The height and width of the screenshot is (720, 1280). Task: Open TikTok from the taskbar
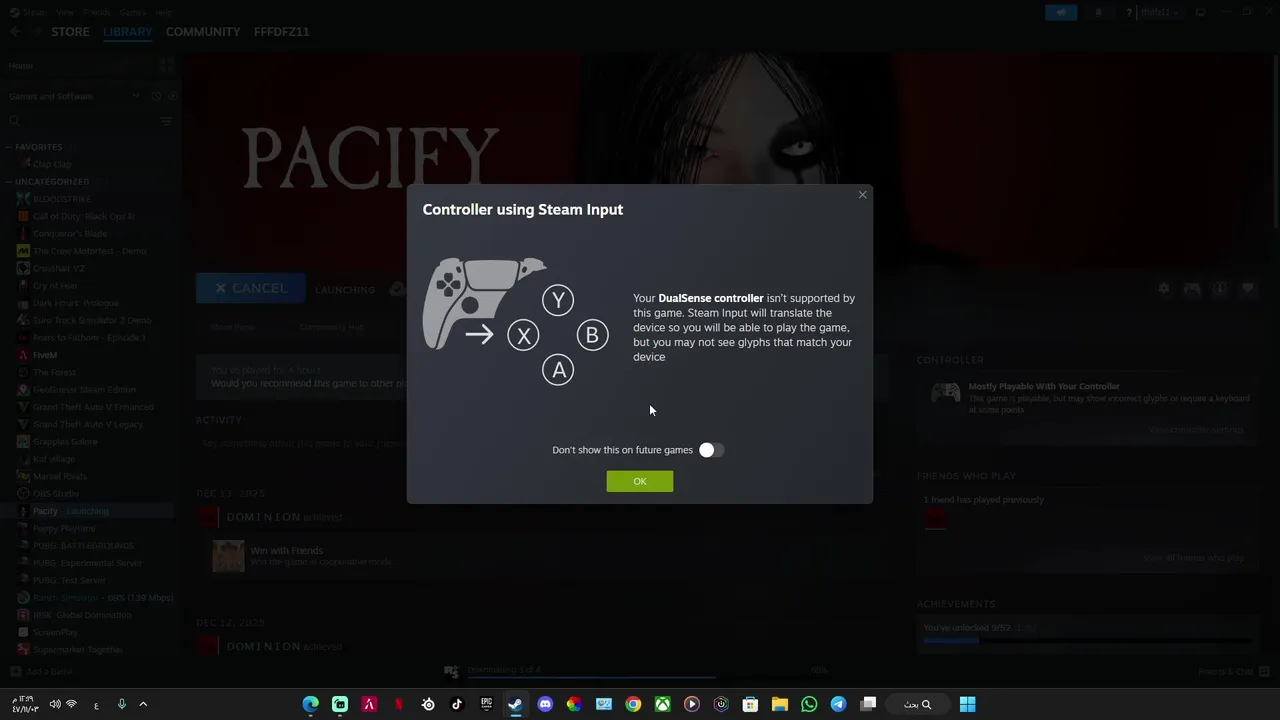pyautogui.click(x=457, y=704)
